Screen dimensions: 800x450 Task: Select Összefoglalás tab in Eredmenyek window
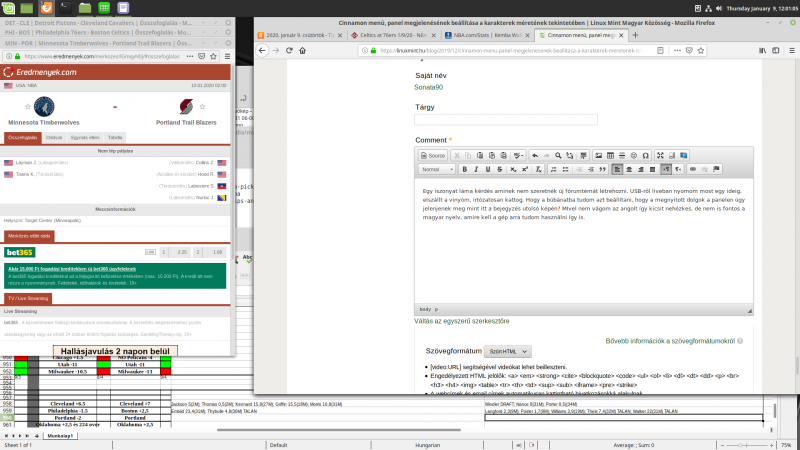pyautogui.click(x=22, y=138)
